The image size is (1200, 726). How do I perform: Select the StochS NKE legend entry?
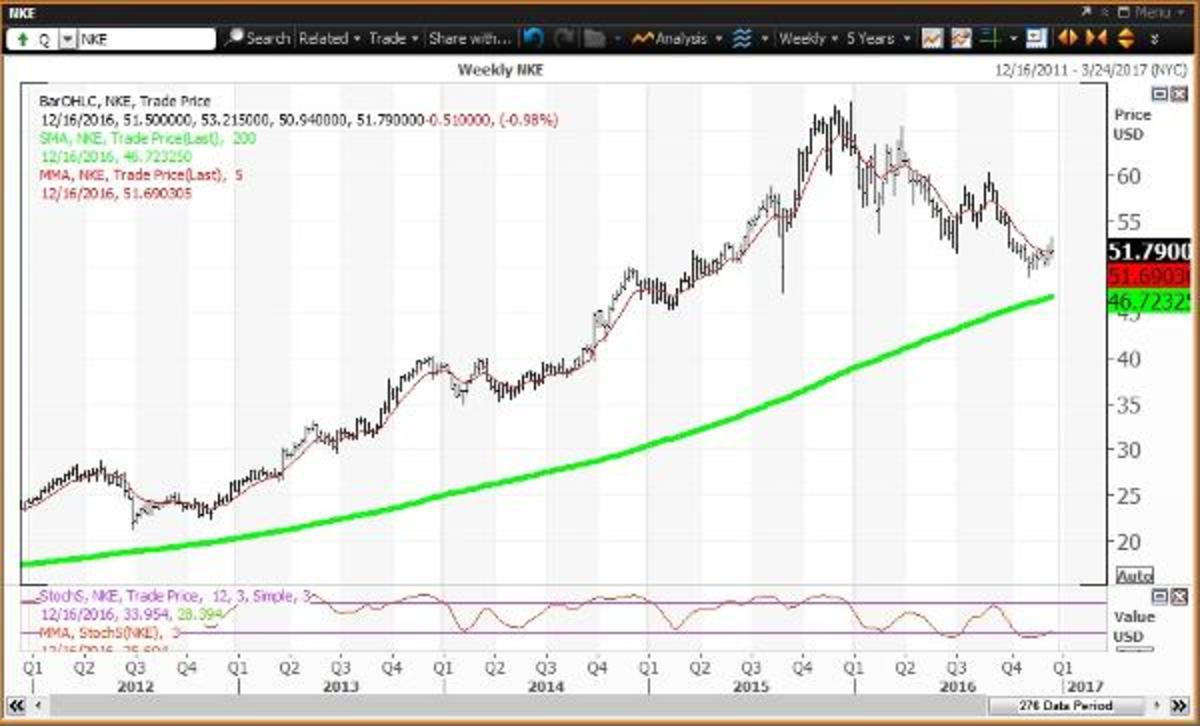(176, 596)
